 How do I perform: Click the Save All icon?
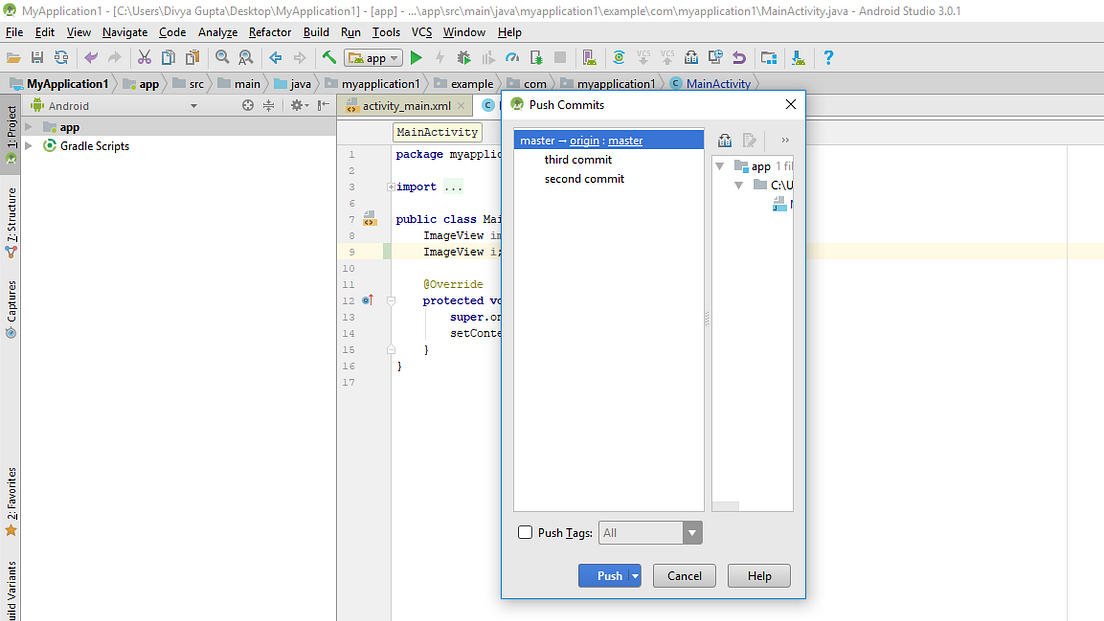tap(38, 57)
